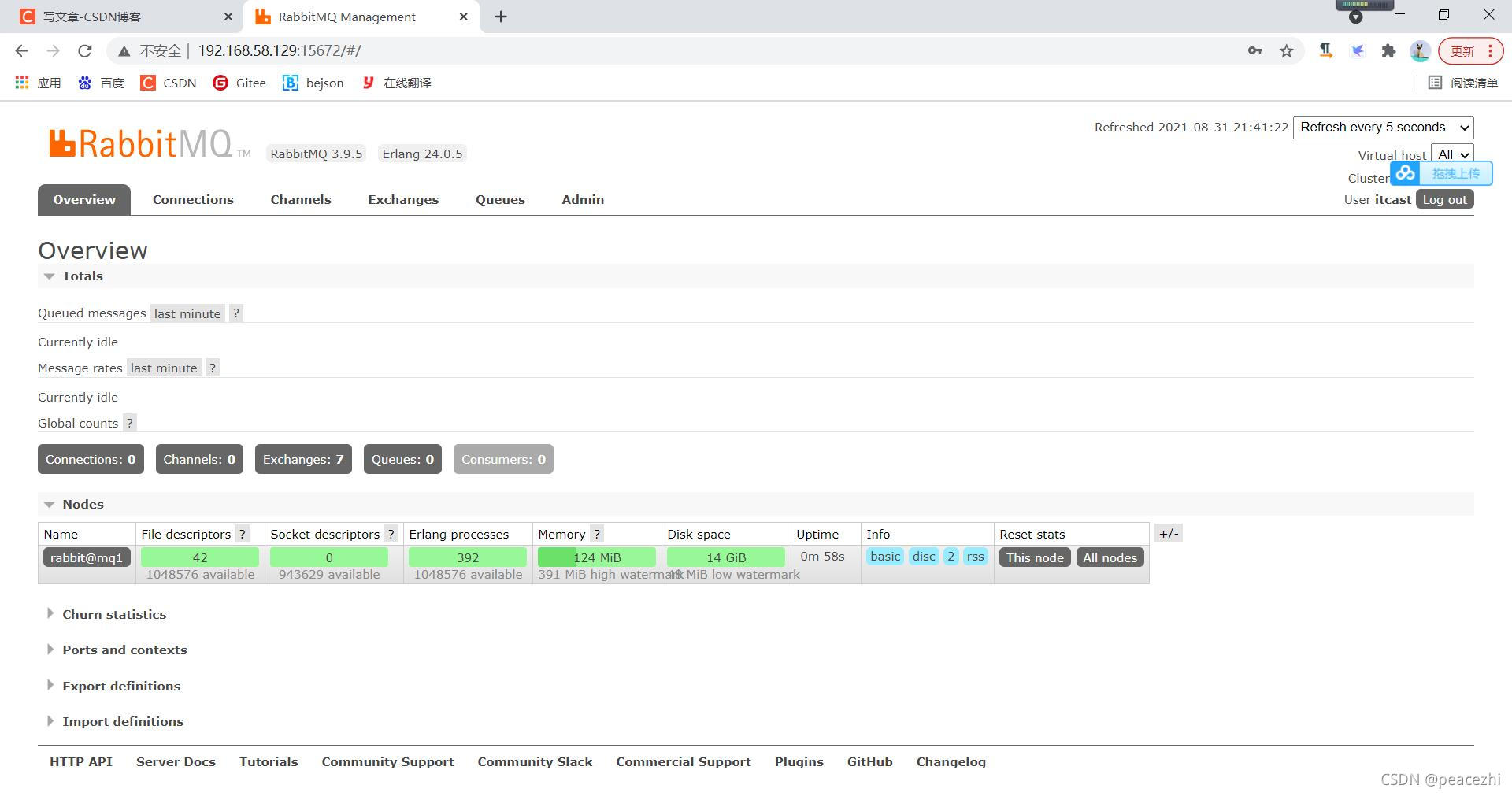This screenshot has width=1512, height=796.
Task: Click Exchanges: 7 count button
Action: 303,459
